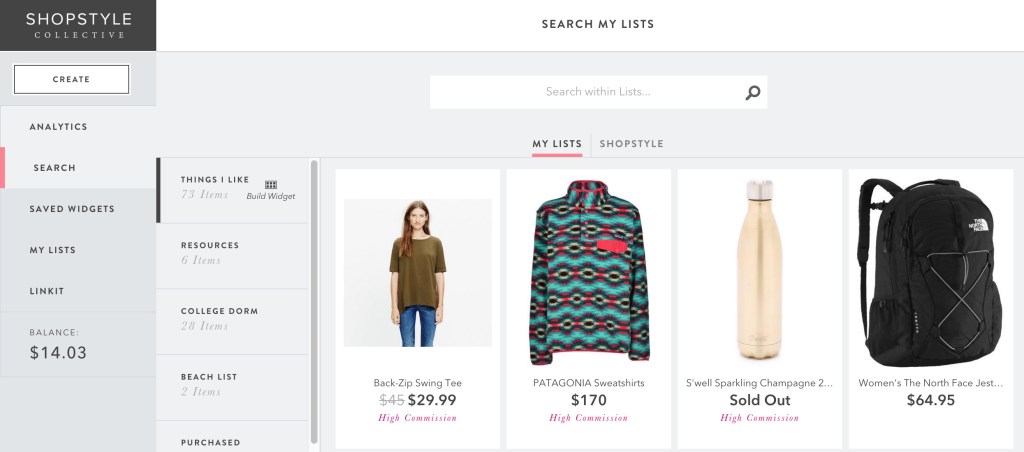Switch to the ShopStyle tab
This screenshot has width=1024, height=452.
coord(632,144)
